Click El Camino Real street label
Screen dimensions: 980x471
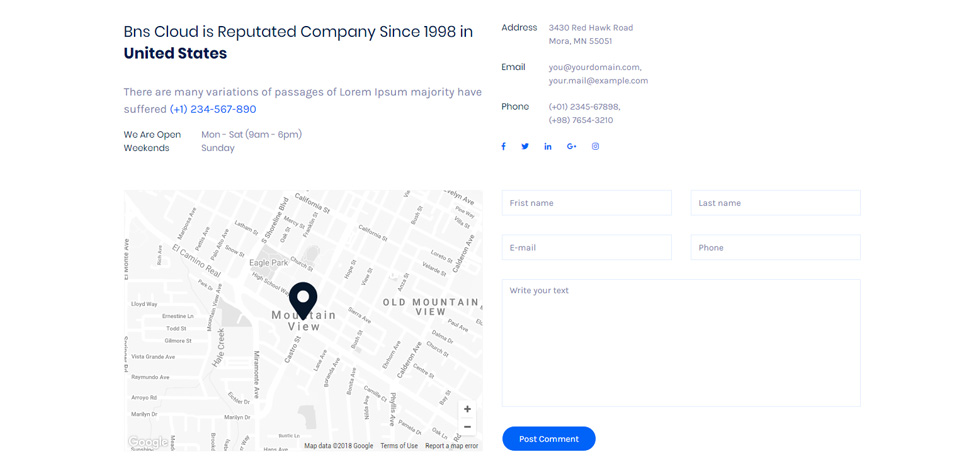[x=197, y=262]
